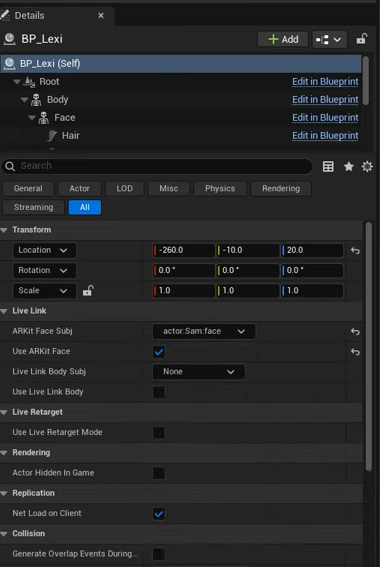Select the Misc filter tab
This screenshot has height=567, width=380.
coord(168,188)
